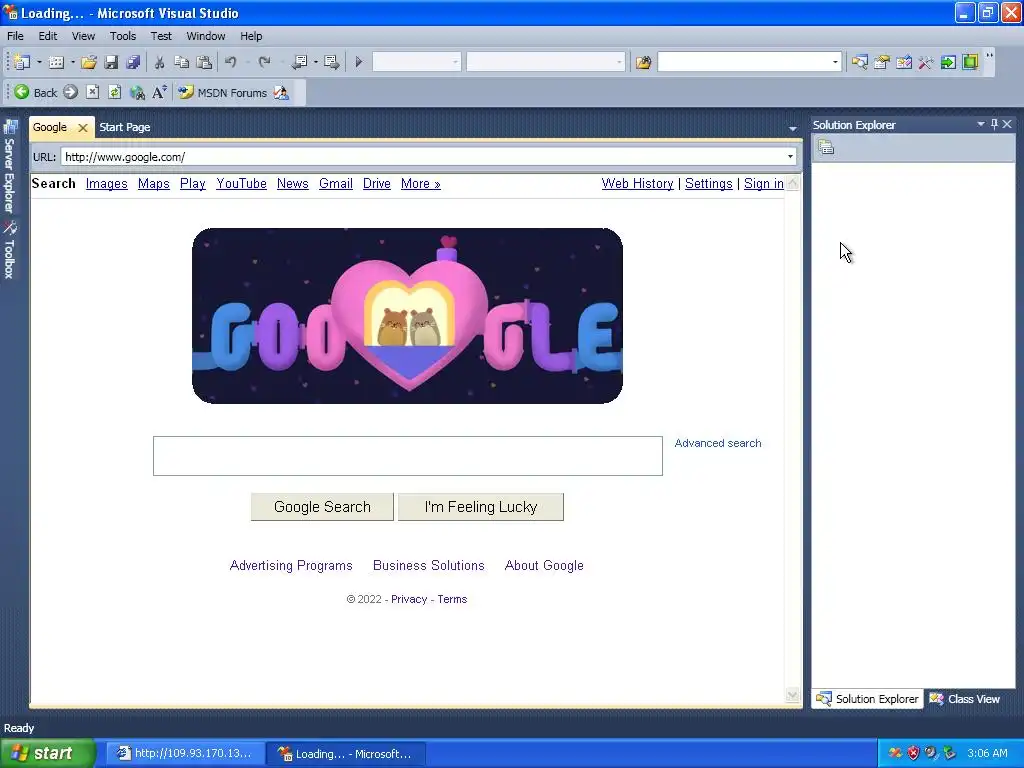Click the web Back green arrow

tap(22, 92)
